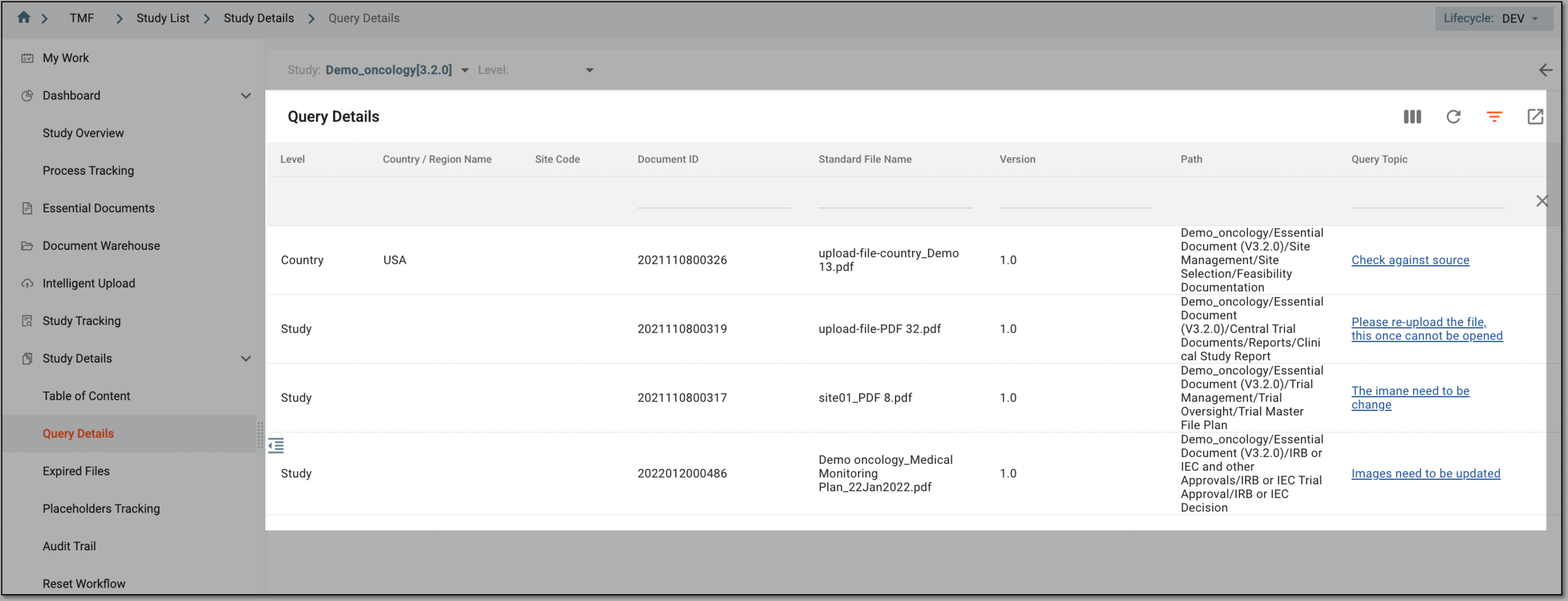Click Document ID filter input field
Image resolution: width=1568 pixels, height=601 pixels.
tap(714, 199)
